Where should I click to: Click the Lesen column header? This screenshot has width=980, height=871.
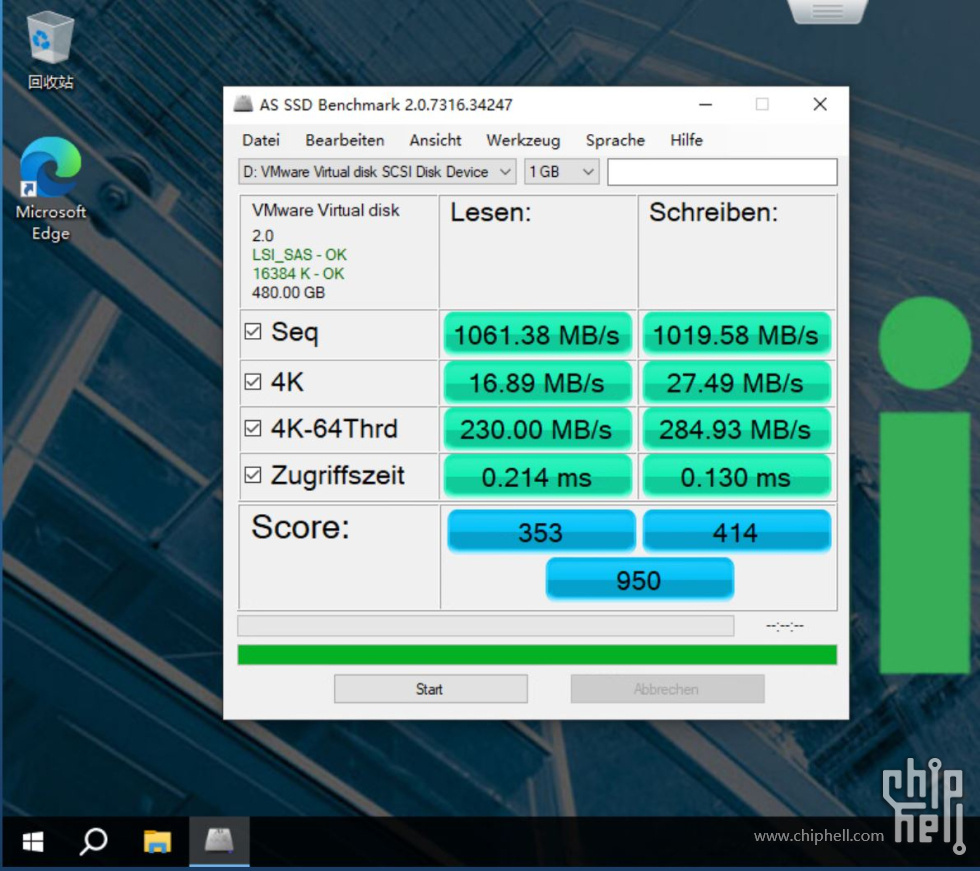pyautogui.click(x=491, y=212)
